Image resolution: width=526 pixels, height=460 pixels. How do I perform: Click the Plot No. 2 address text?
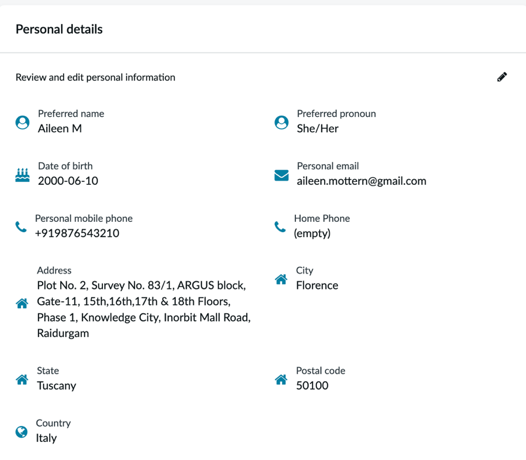(144, 309)
